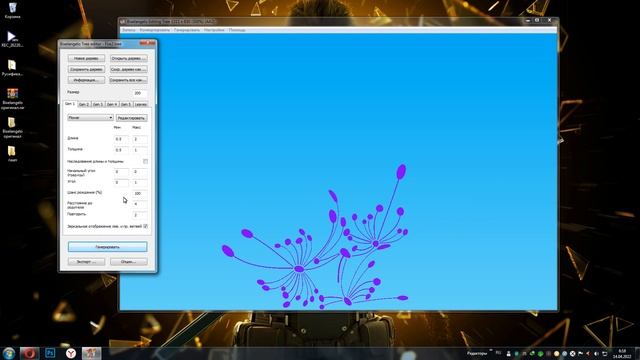Open the Русифика... folder on the desktop
Screen dimensions: 640x360
12,67
